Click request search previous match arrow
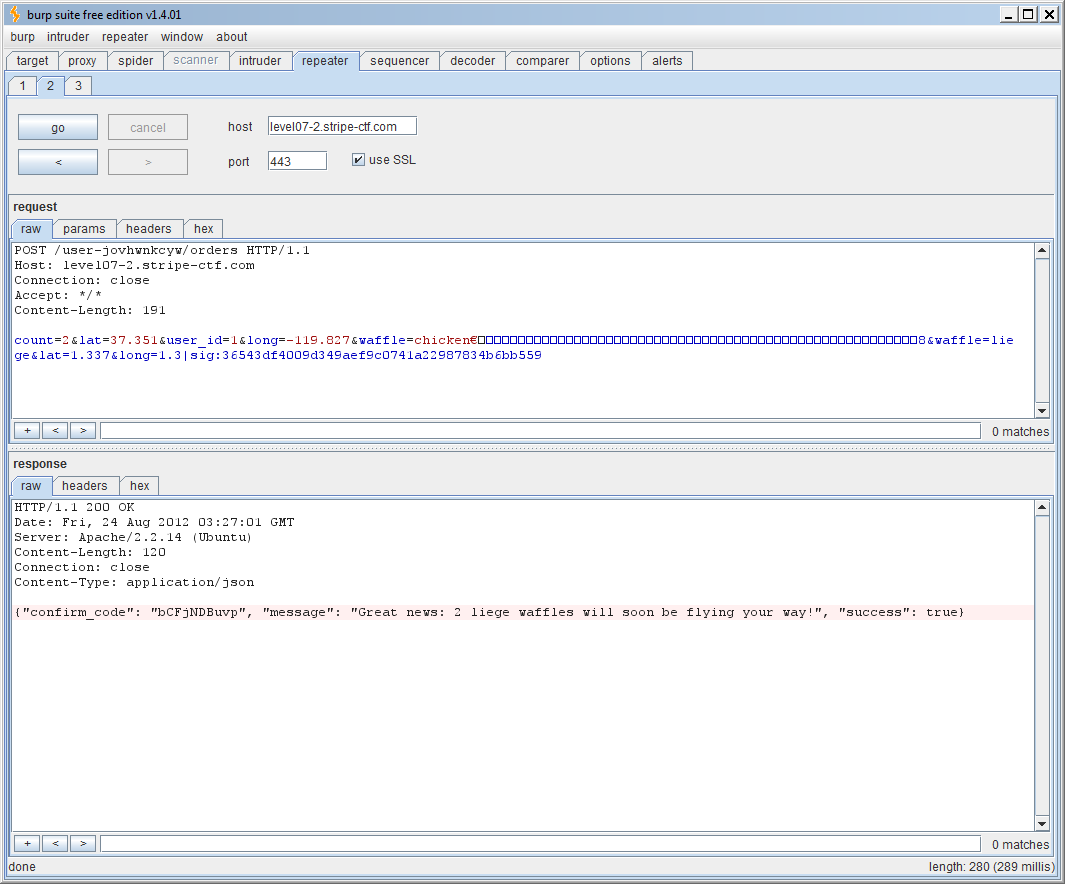 pyautogui.click(x=55, y=430)
